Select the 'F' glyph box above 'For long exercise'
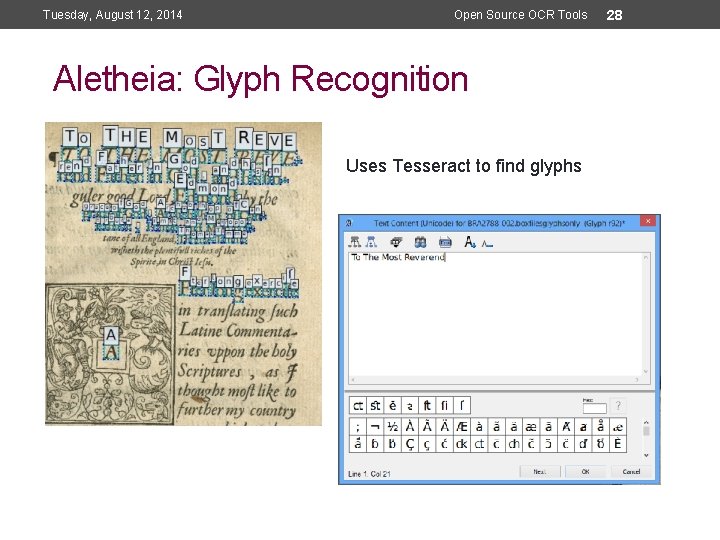This screenshot has width=720, height=540. [x=185, y=272]
